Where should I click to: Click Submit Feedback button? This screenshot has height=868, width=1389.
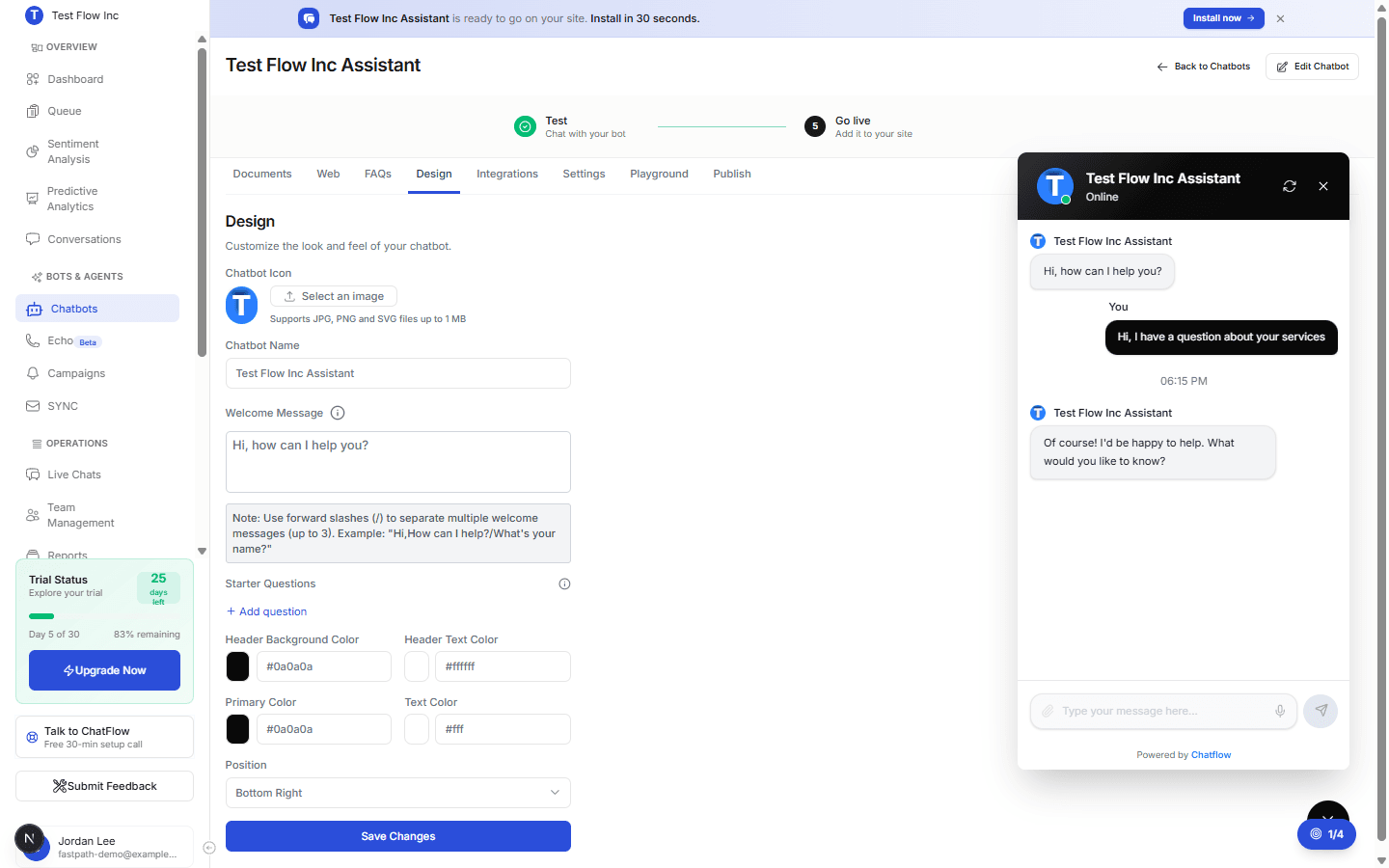(x=104, y=786)
